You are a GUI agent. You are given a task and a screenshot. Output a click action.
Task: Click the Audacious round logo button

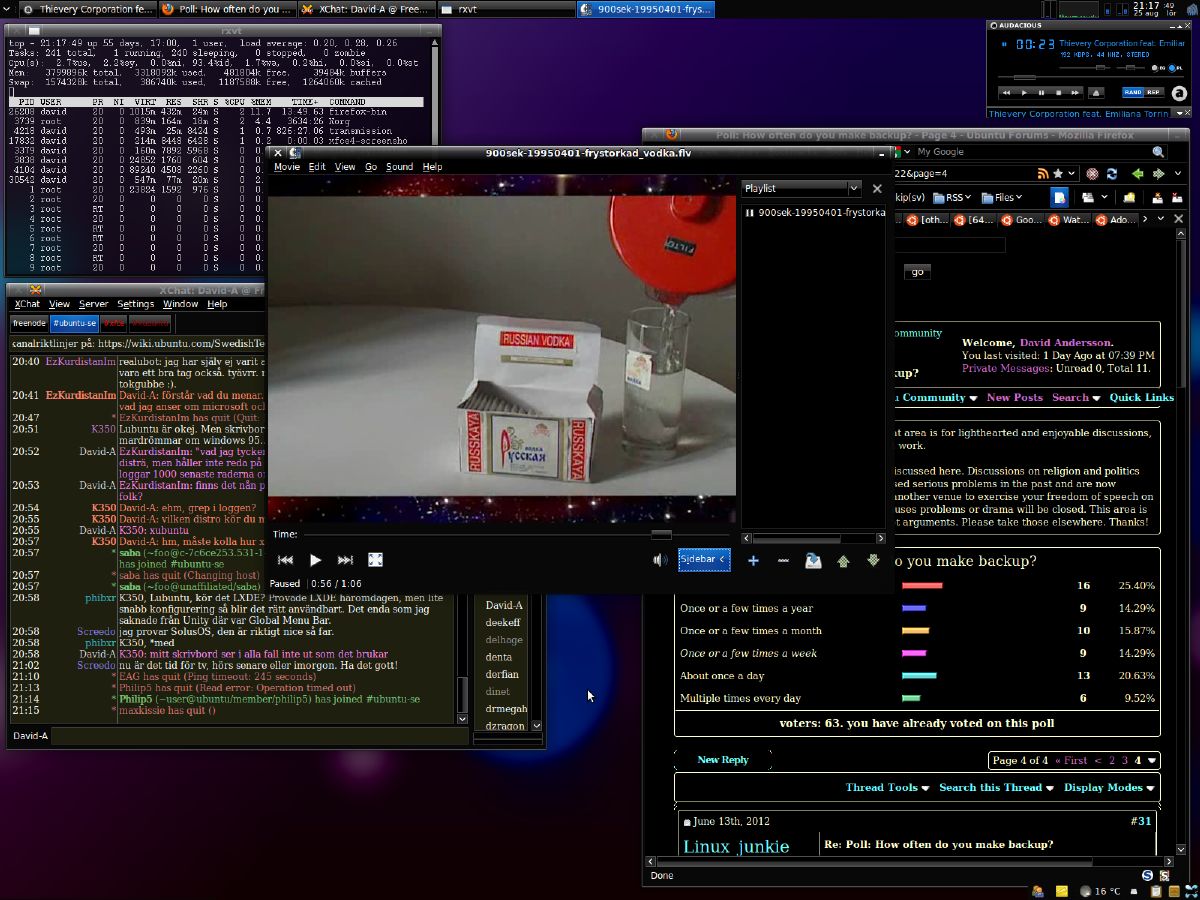pyautogui.click(x=1178, y=93)
